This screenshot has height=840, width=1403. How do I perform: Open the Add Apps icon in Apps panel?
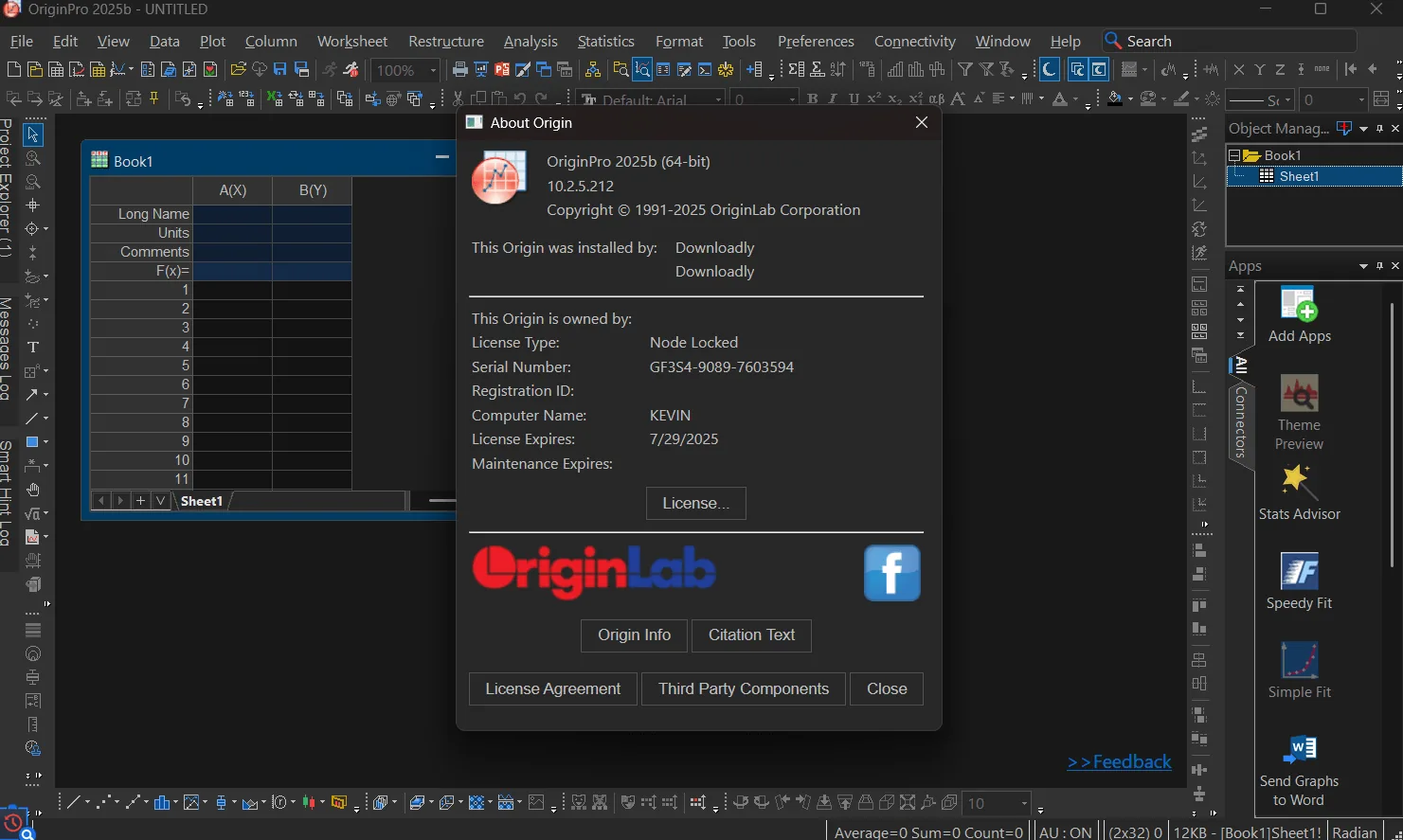coord(1299,314)
